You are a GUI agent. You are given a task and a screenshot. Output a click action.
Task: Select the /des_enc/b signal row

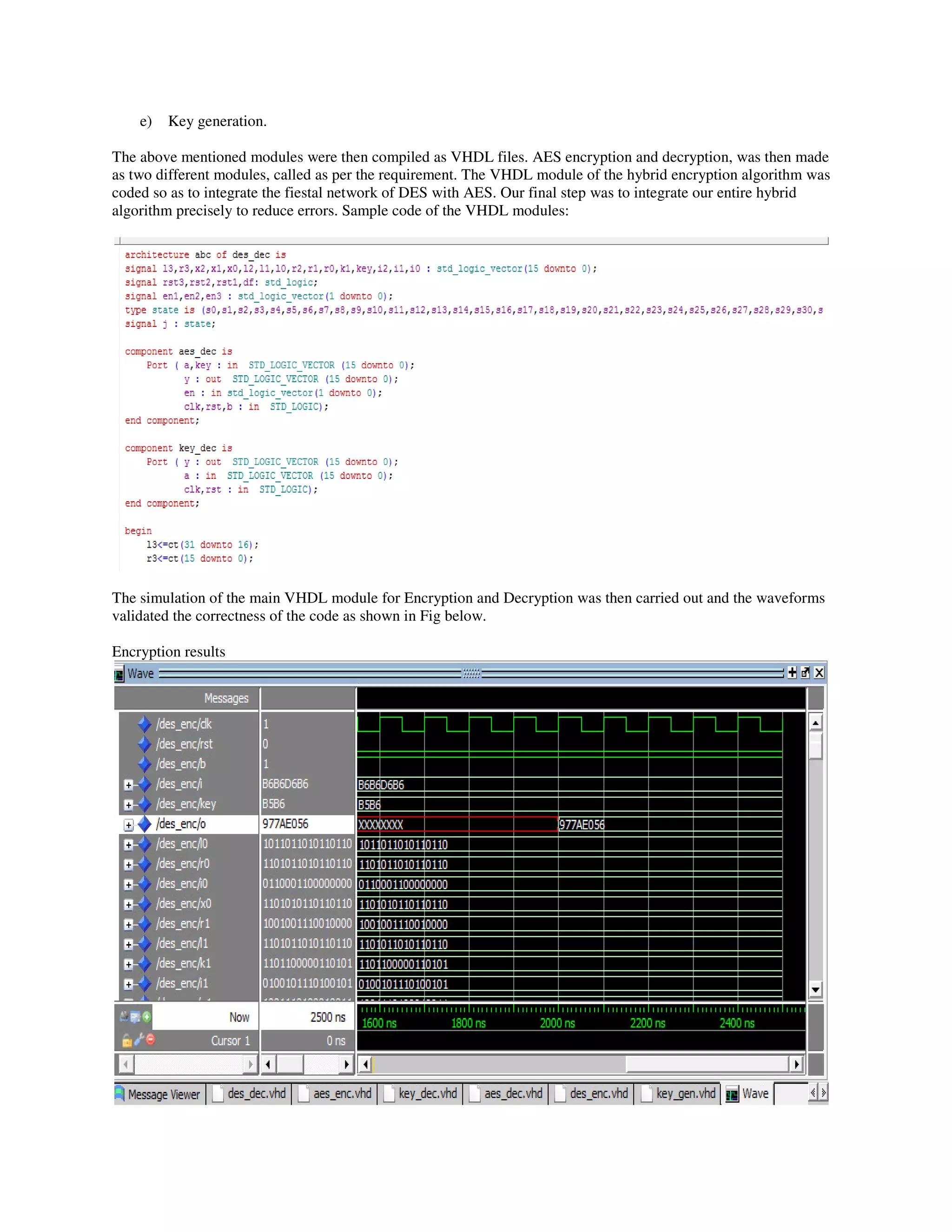click(180, 764)
